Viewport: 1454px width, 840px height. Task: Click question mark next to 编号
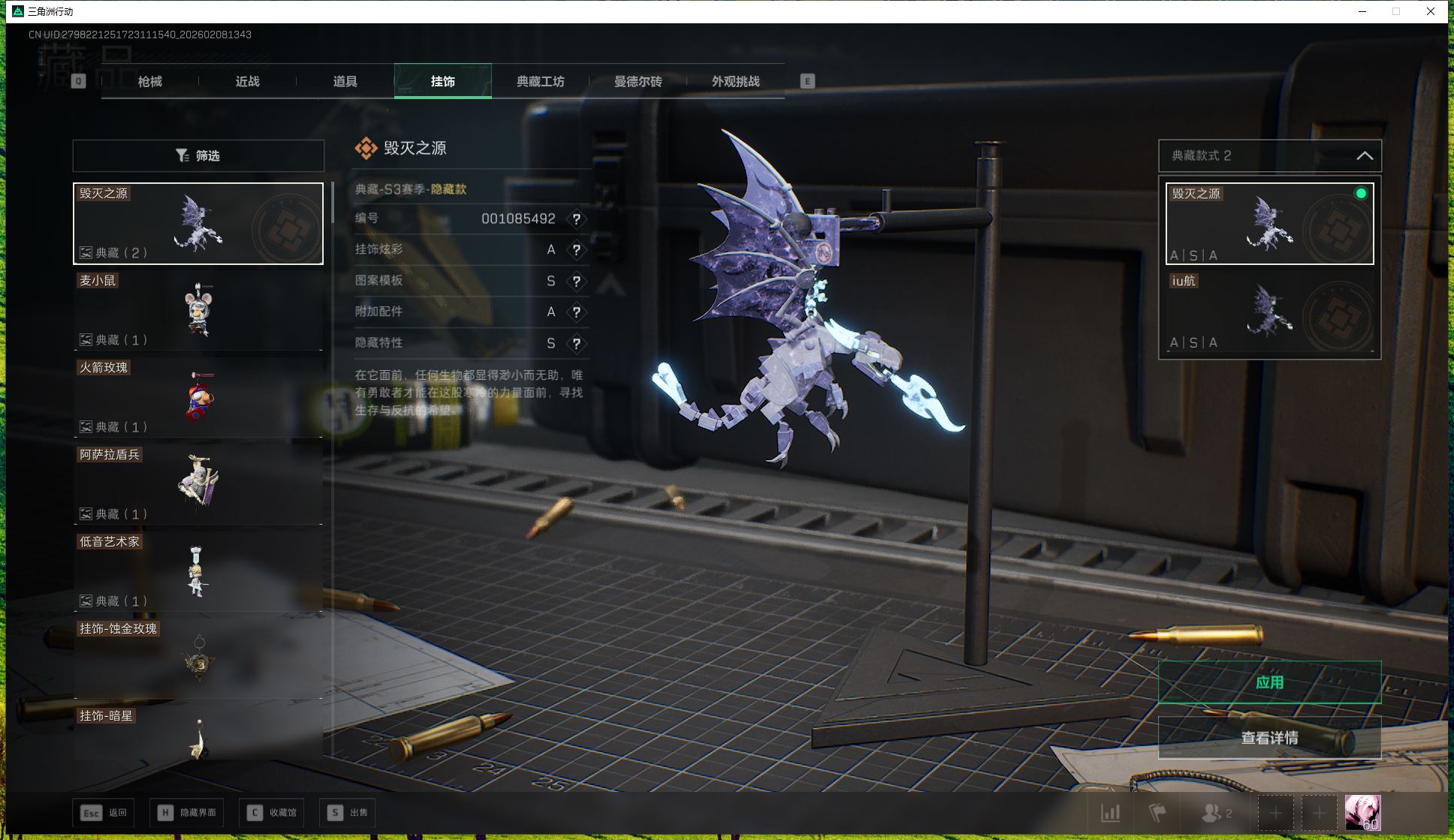pos(576,219)
